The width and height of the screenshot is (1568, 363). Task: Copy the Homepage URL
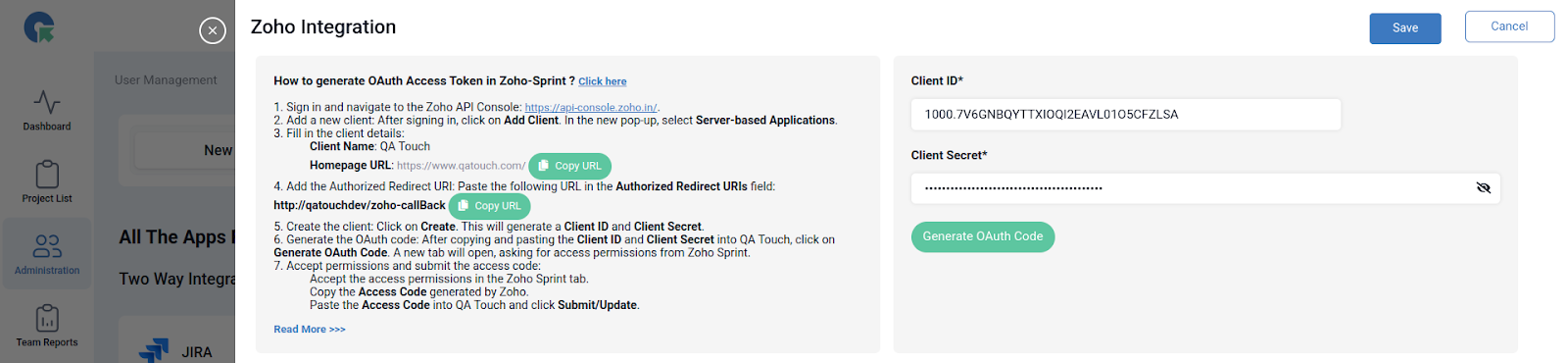pyautogui.click(x=569, y=166)
